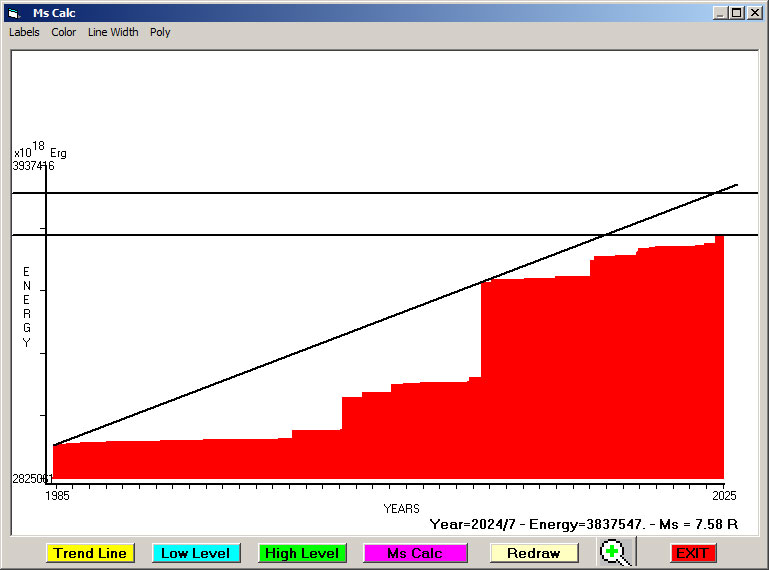The height and width of the screenshot is (570, 769).
Task: Open the Line Width menu
Action: 113,32
